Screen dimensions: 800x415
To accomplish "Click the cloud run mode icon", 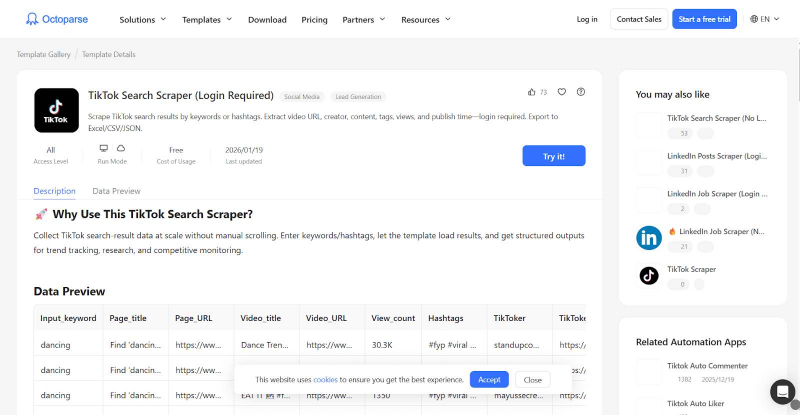I will (121, 148).
